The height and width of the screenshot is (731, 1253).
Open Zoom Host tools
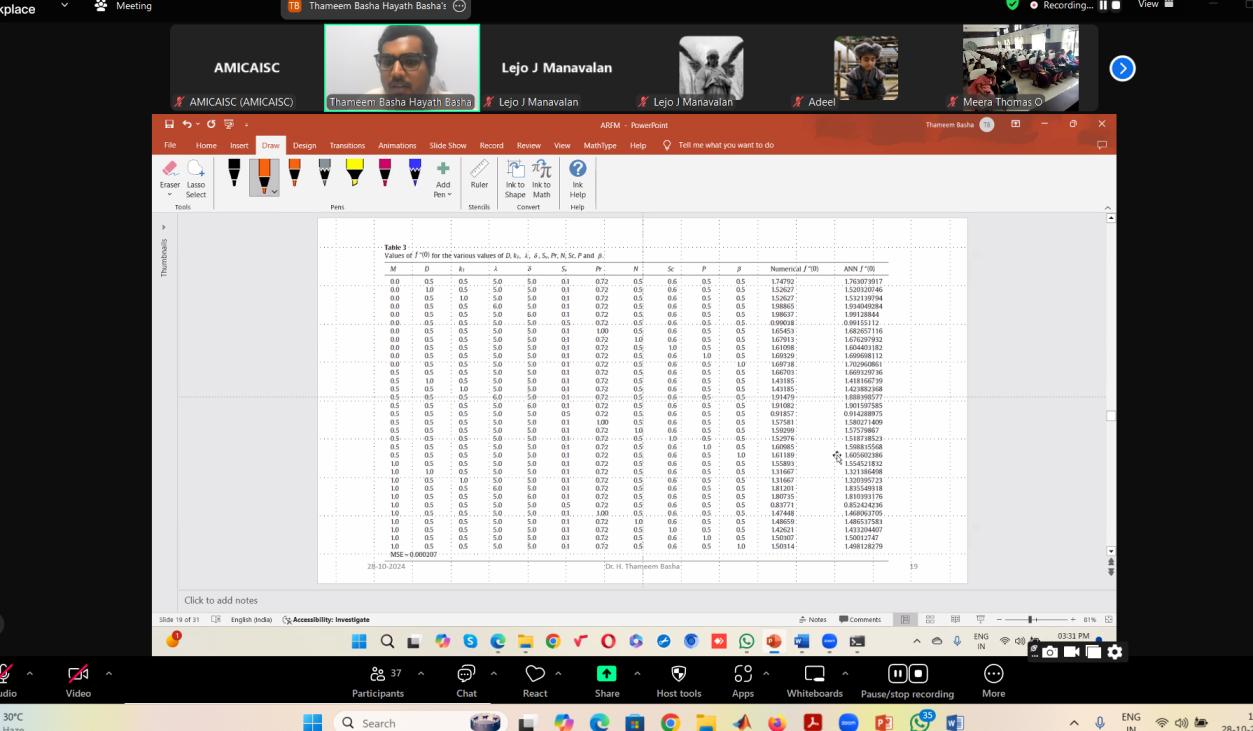click(x=678, y=680)
